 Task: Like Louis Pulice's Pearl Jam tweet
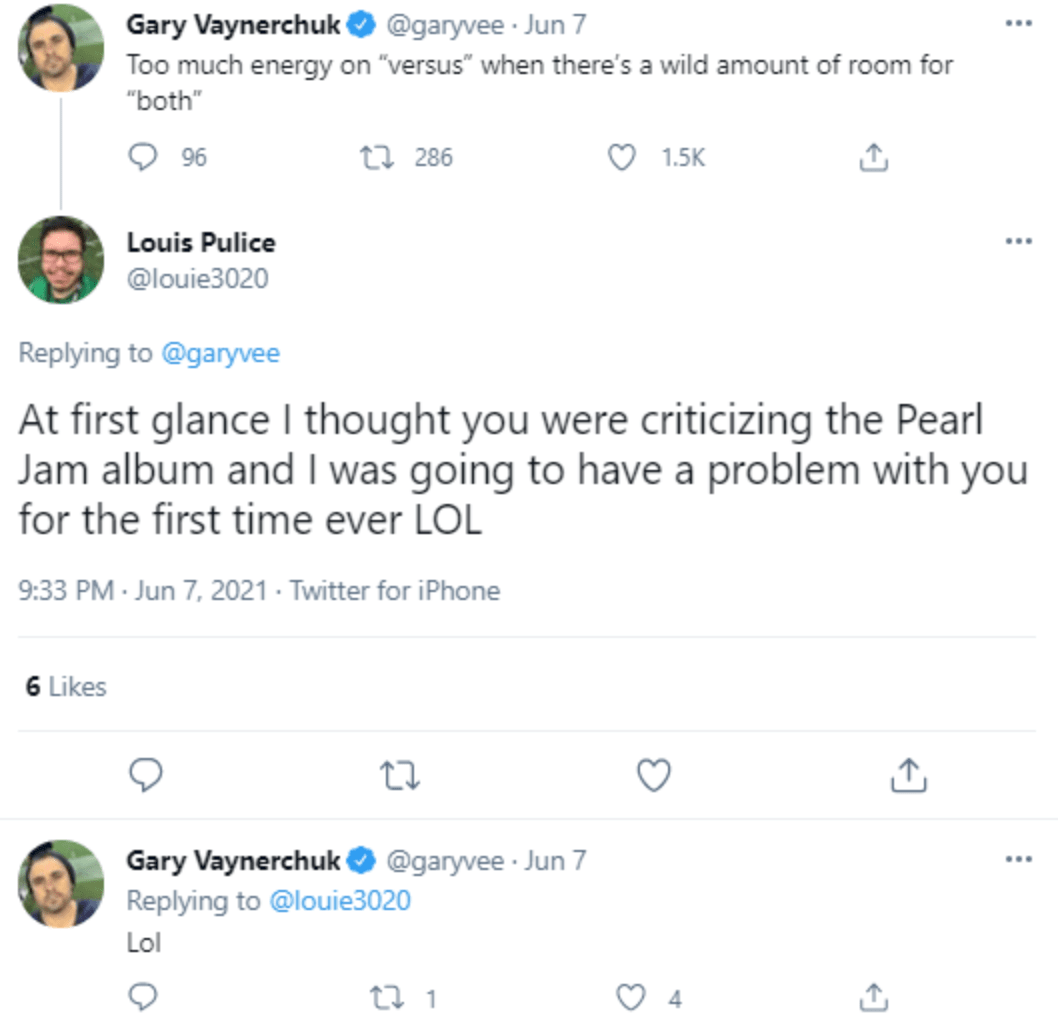[x=653, y=774]
